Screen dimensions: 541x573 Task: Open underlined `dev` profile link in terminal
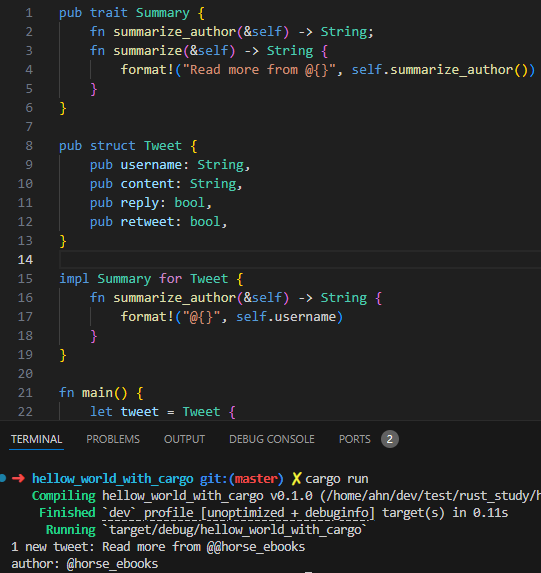(x=238, y=513)
